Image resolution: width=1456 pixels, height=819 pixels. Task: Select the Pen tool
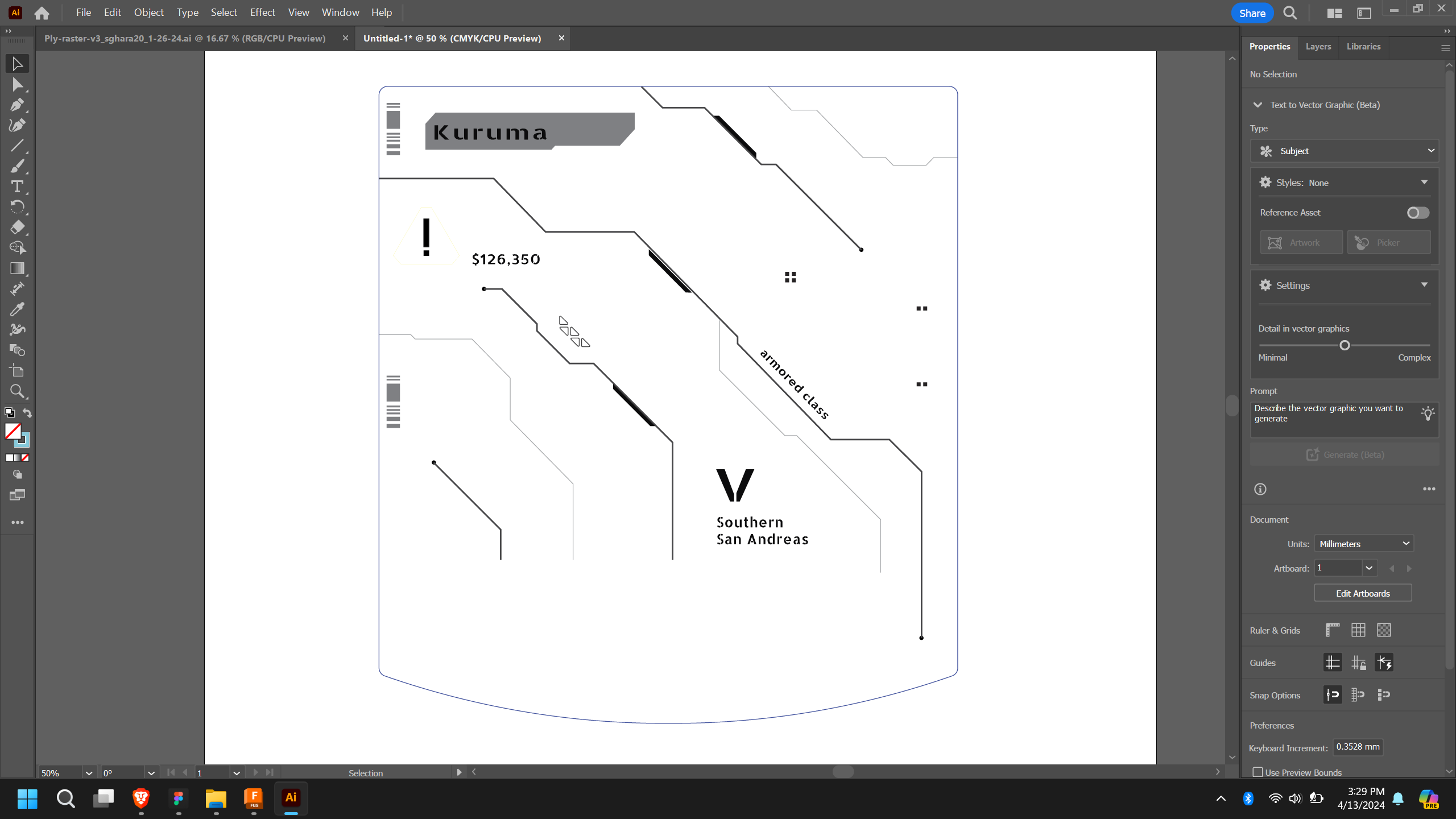coord(17,105)
